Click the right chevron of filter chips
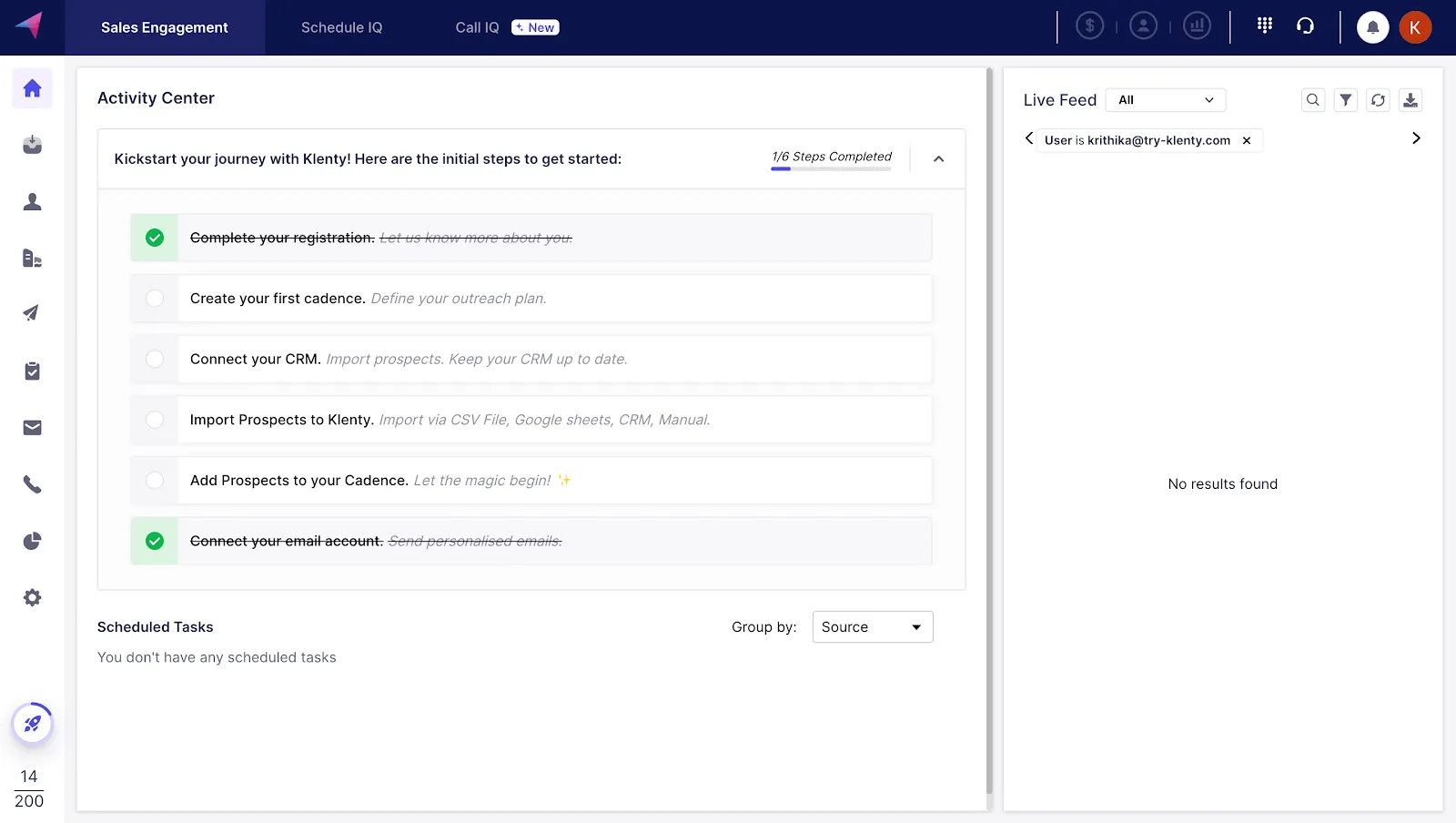This screenshot has width=1456, height=823. (1416, 138)
